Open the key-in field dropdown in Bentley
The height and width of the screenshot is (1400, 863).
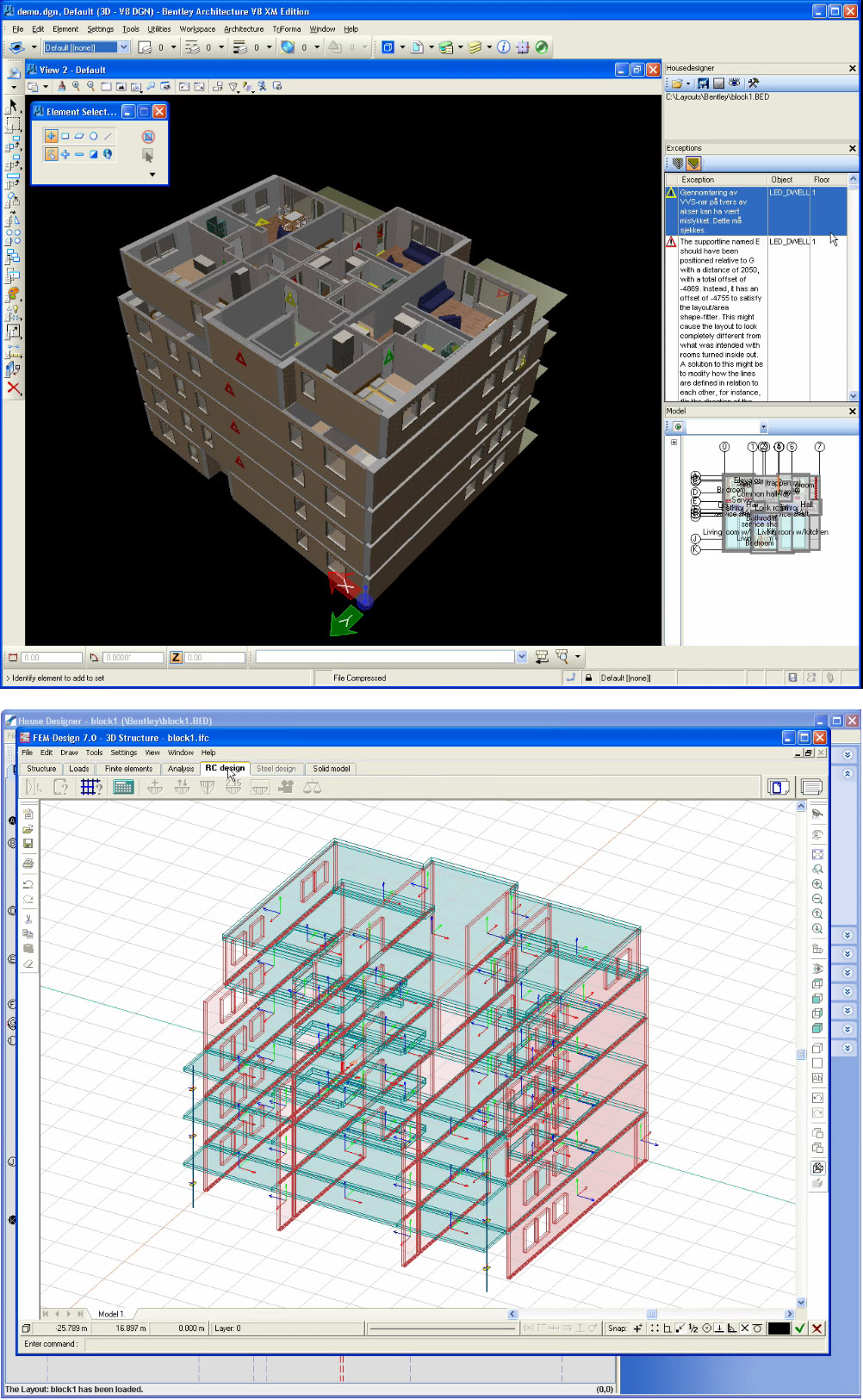(x=521, y=657)
